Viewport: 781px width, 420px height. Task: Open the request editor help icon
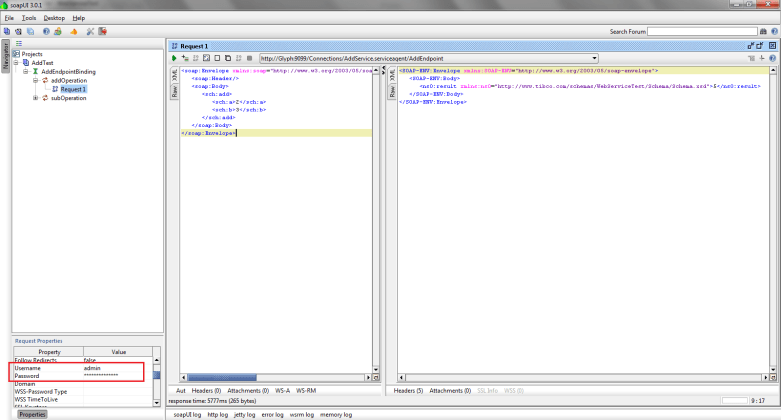pos(773,58)
